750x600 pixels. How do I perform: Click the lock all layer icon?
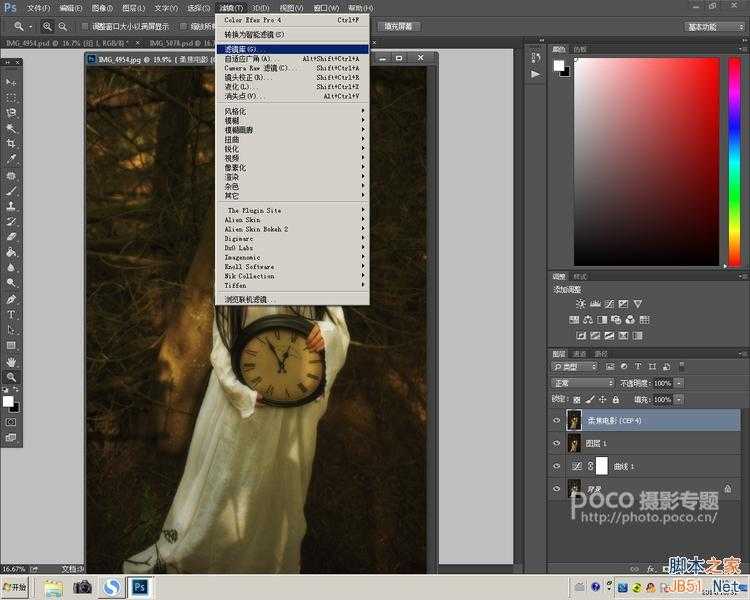point(616,399)
